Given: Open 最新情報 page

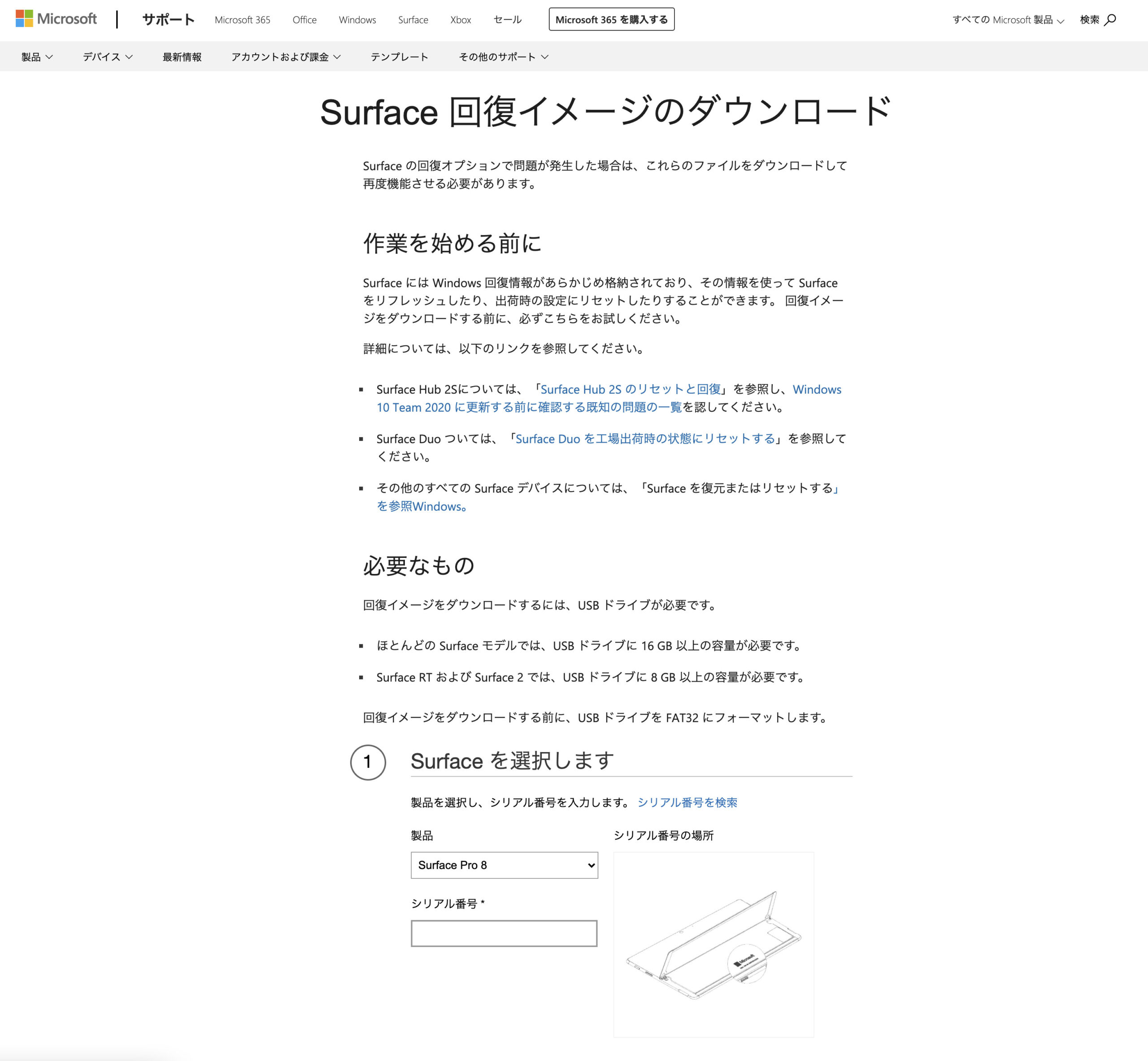Looking at the screenshot, I should click(182, 57).
